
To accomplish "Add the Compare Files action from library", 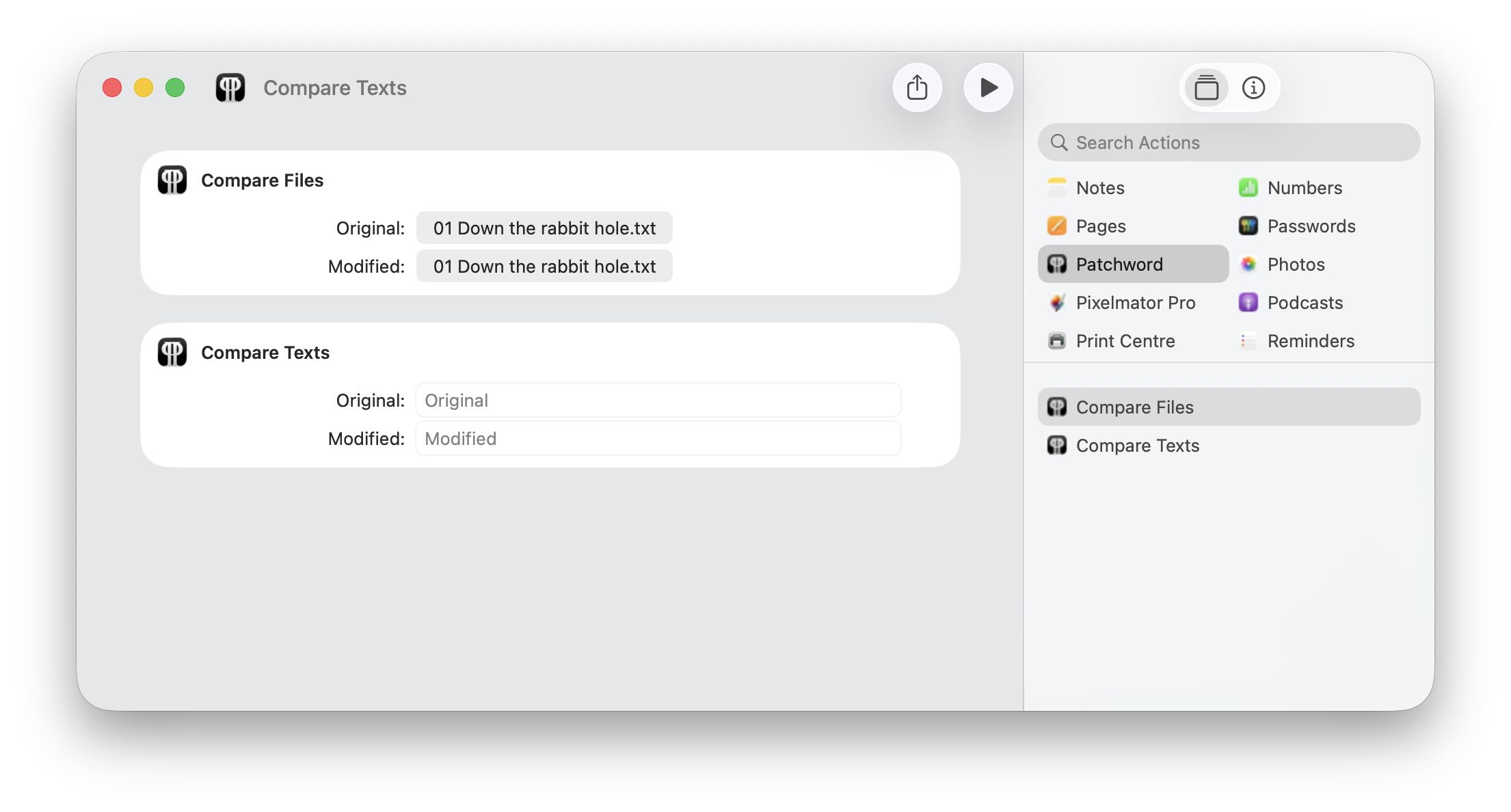I will tap(1134, 407).
